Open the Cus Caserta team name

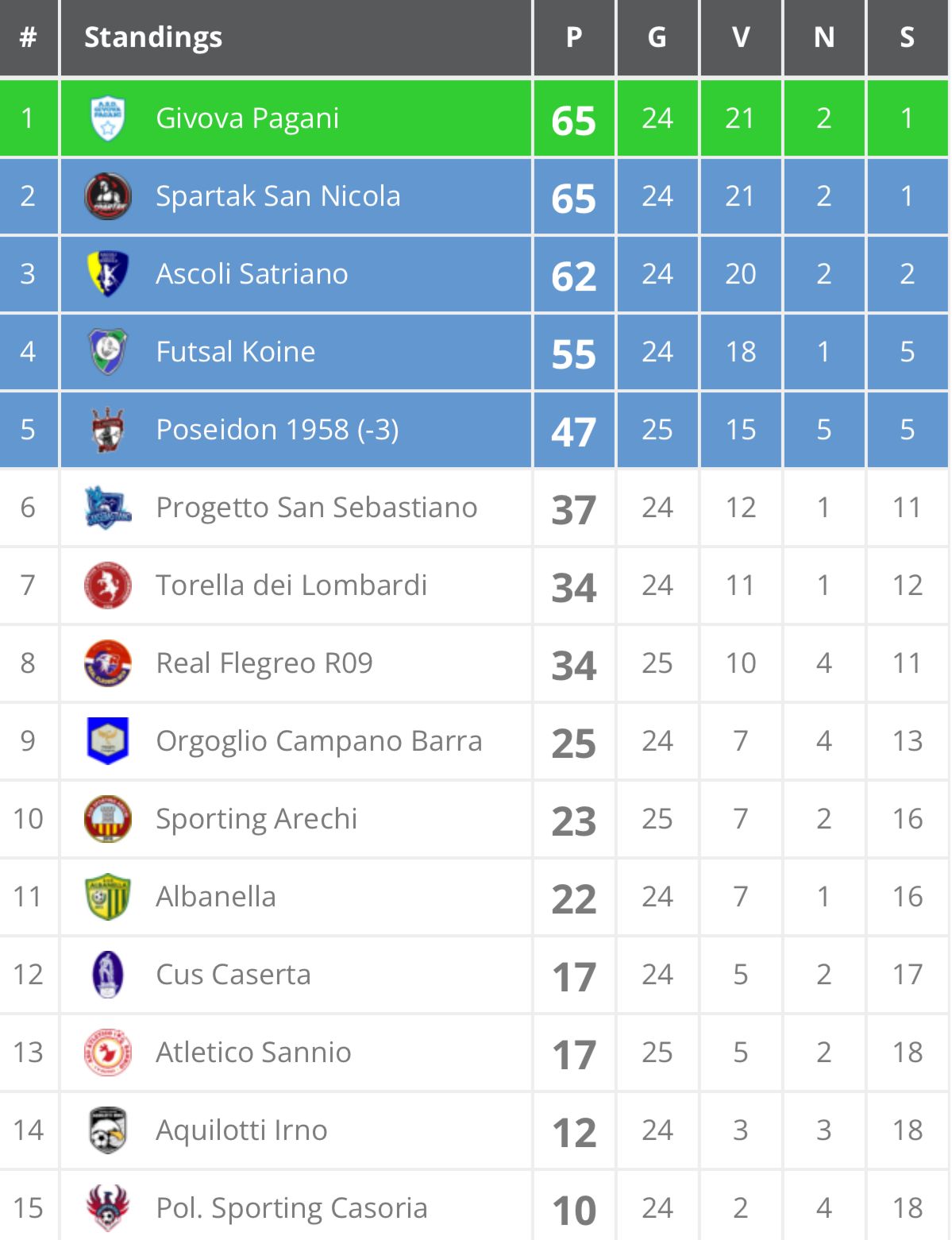point(233,975)
